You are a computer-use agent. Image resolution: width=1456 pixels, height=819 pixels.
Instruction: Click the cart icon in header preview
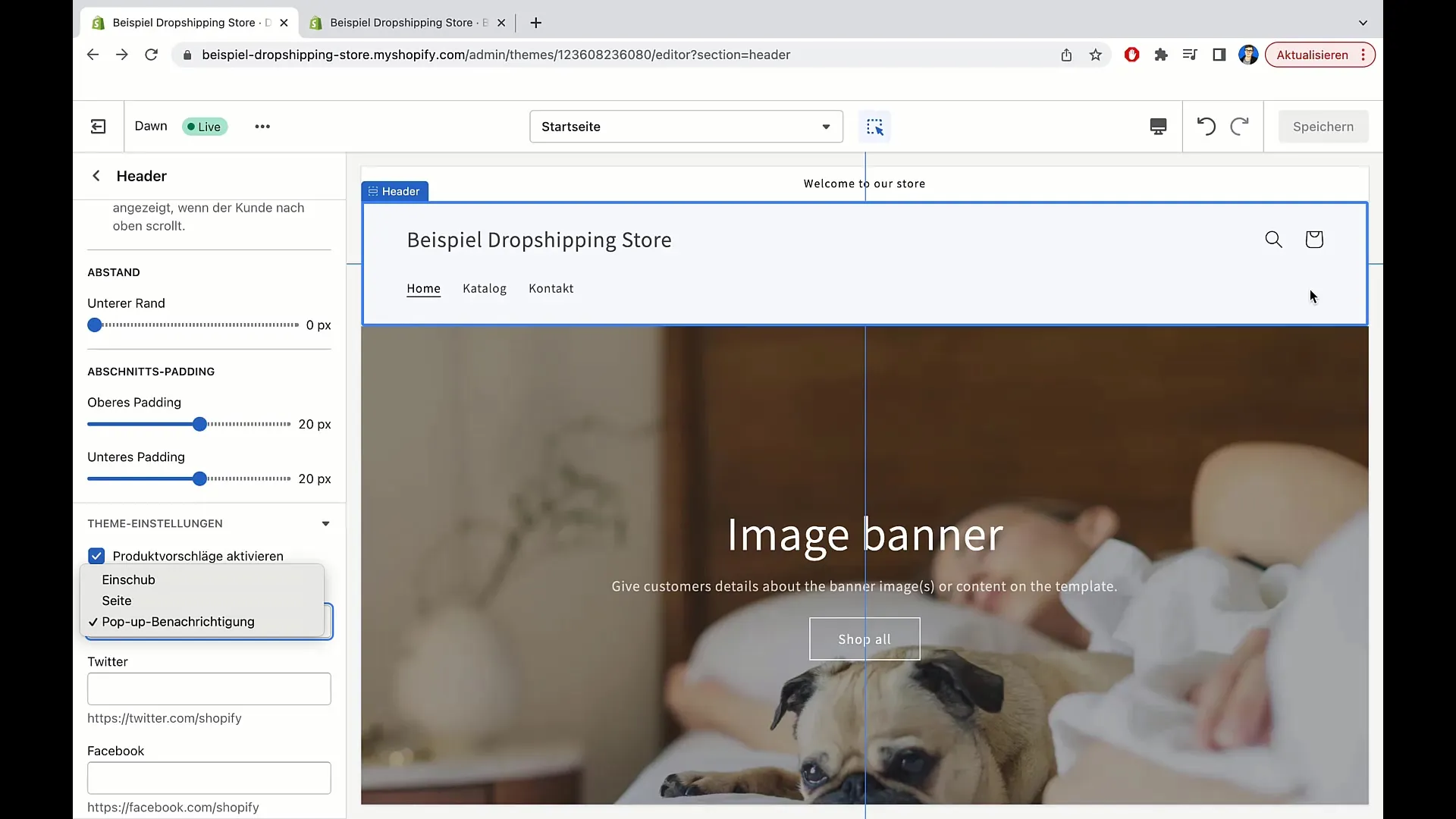pyautogui.click(x=1315, y=239)
